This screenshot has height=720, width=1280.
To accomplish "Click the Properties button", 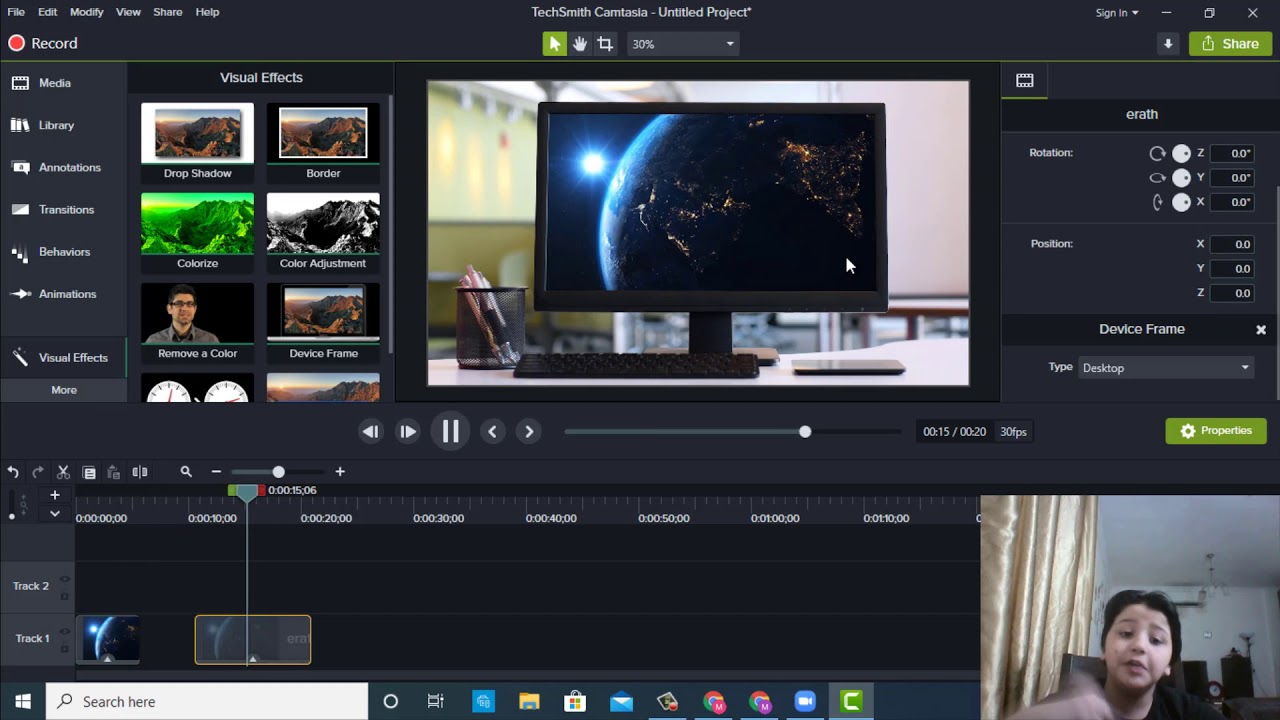I will tap(1216, 431).
